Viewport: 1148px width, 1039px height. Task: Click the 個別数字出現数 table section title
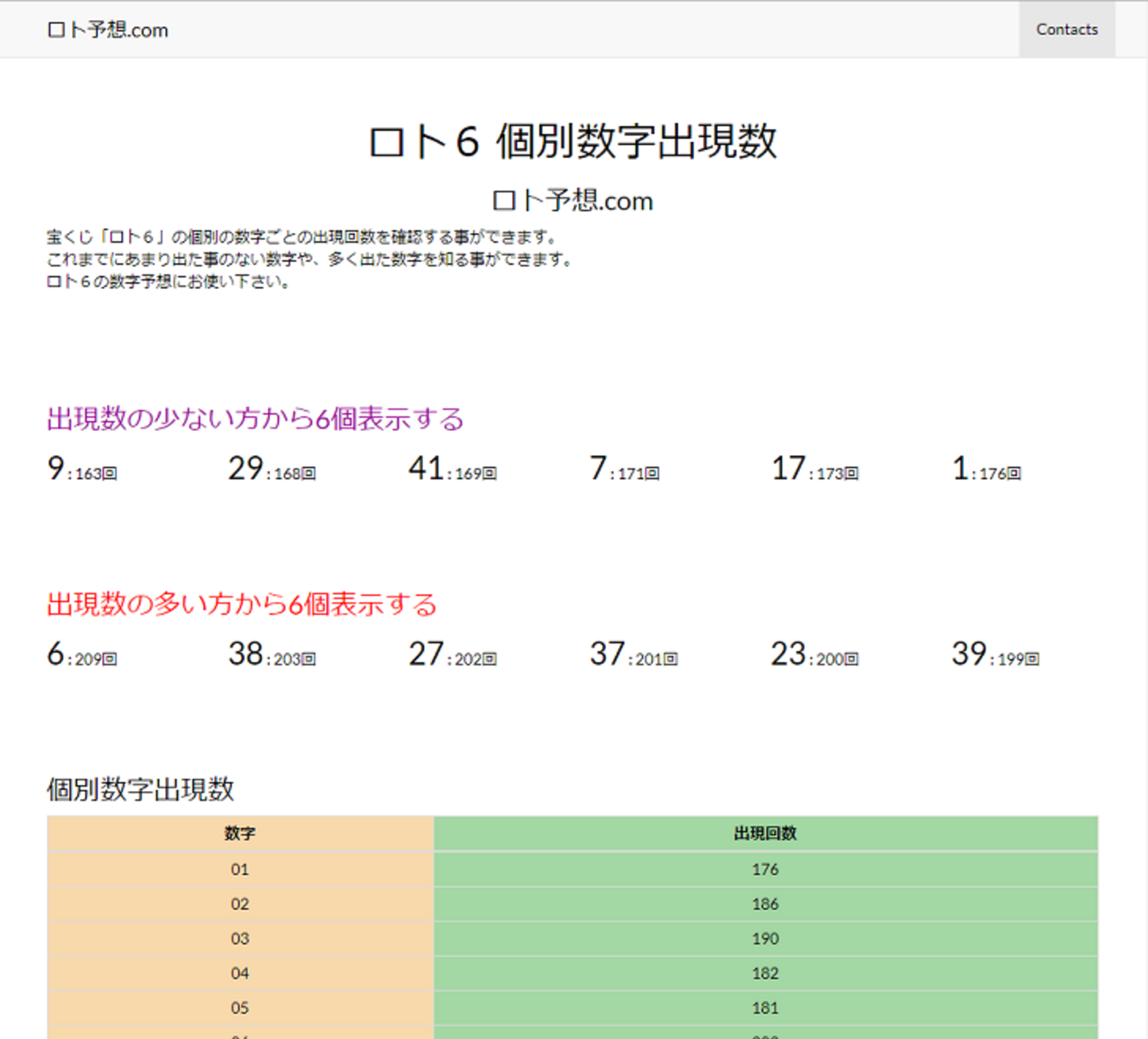point(140,789)
